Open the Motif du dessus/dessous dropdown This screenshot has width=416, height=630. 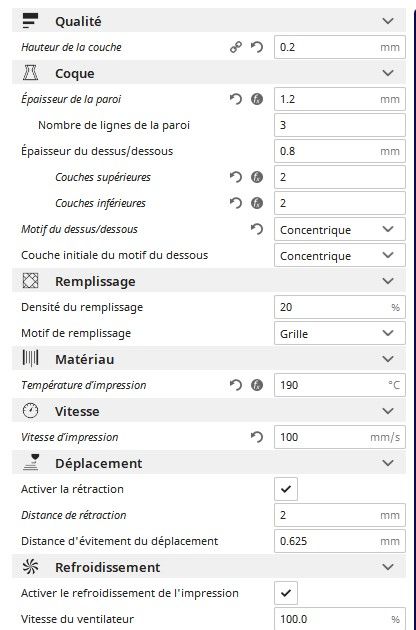pyautogui.click(x=340, y=229)
